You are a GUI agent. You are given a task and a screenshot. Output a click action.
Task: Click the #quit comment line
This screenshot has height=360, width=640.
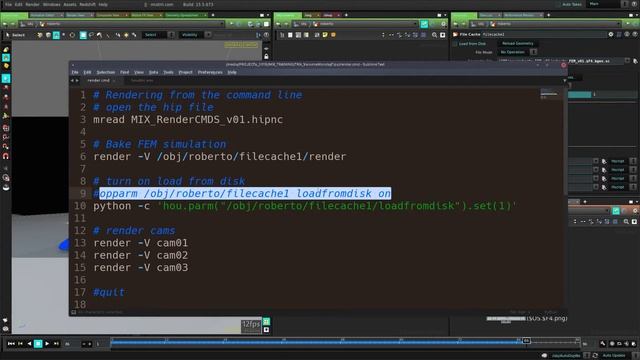[109, 292]
